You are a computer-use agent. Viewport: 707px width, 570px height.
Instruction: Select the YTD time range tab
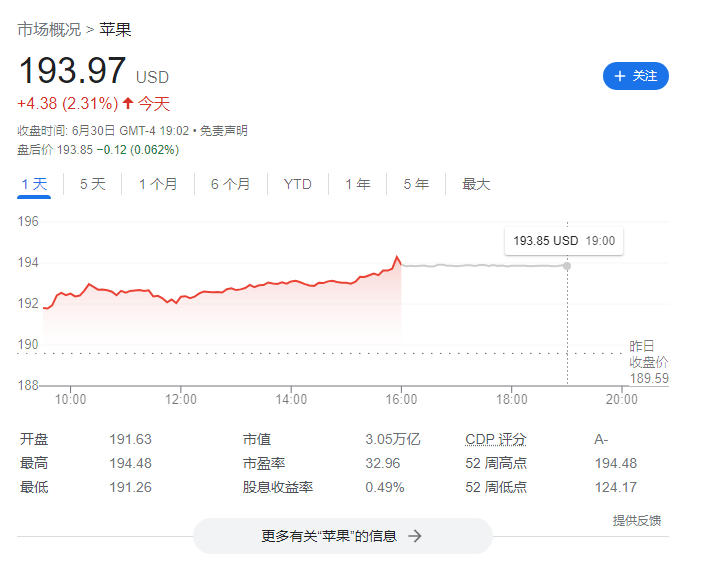pyautogui.click(x=298, y=184)
